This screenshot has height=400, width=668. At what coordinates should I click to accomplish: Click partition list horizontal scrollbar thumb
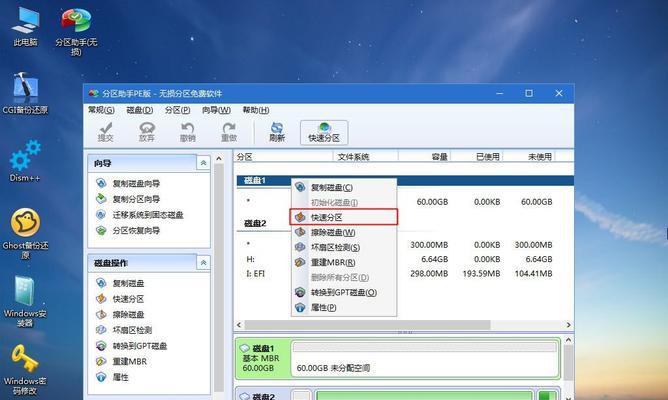pos(367,325)
